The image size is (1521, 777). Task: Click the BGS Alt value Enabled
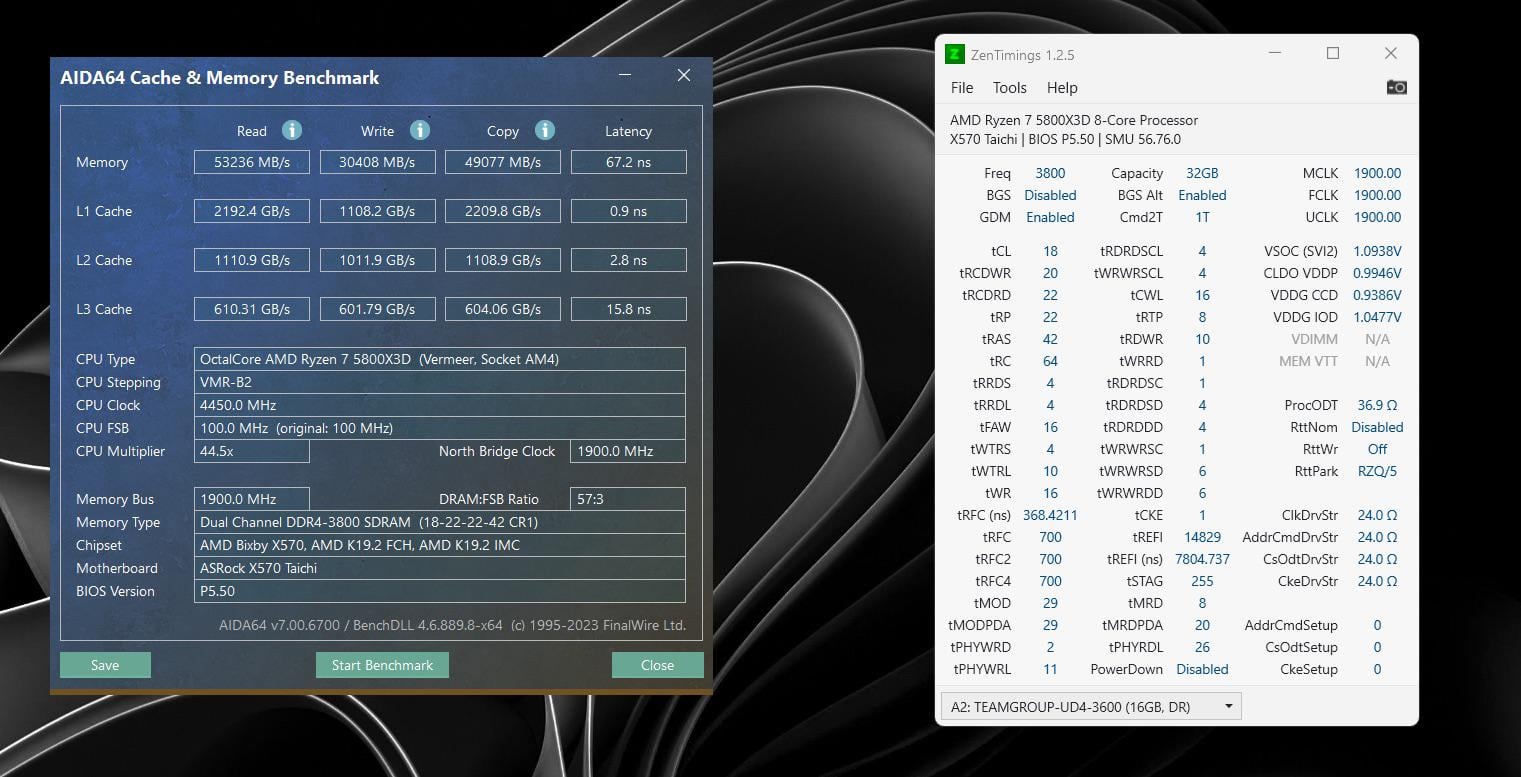(1202, 195)
